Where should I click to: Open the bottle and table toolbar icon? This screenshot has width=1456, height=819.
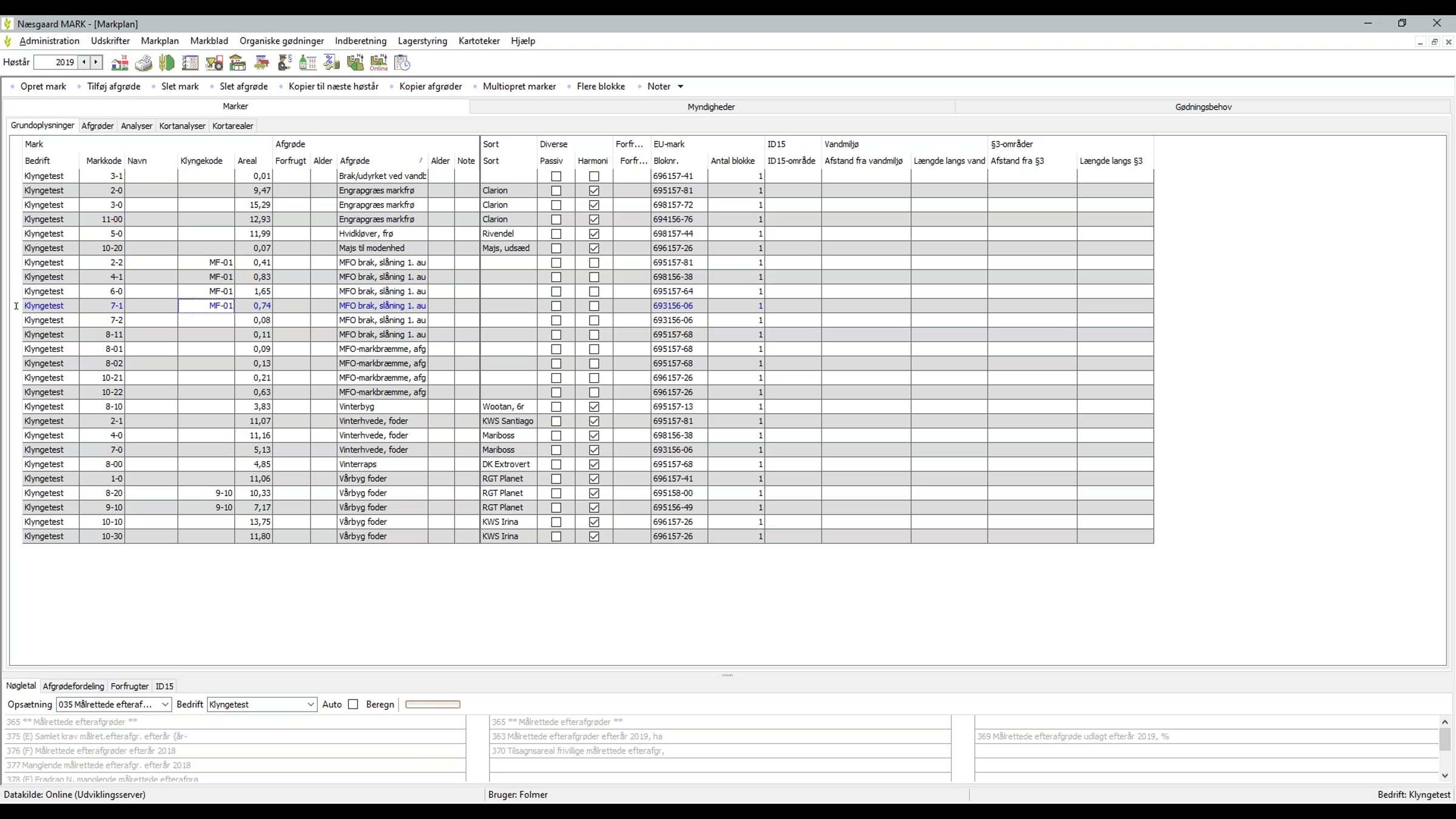tap(308, 62)
